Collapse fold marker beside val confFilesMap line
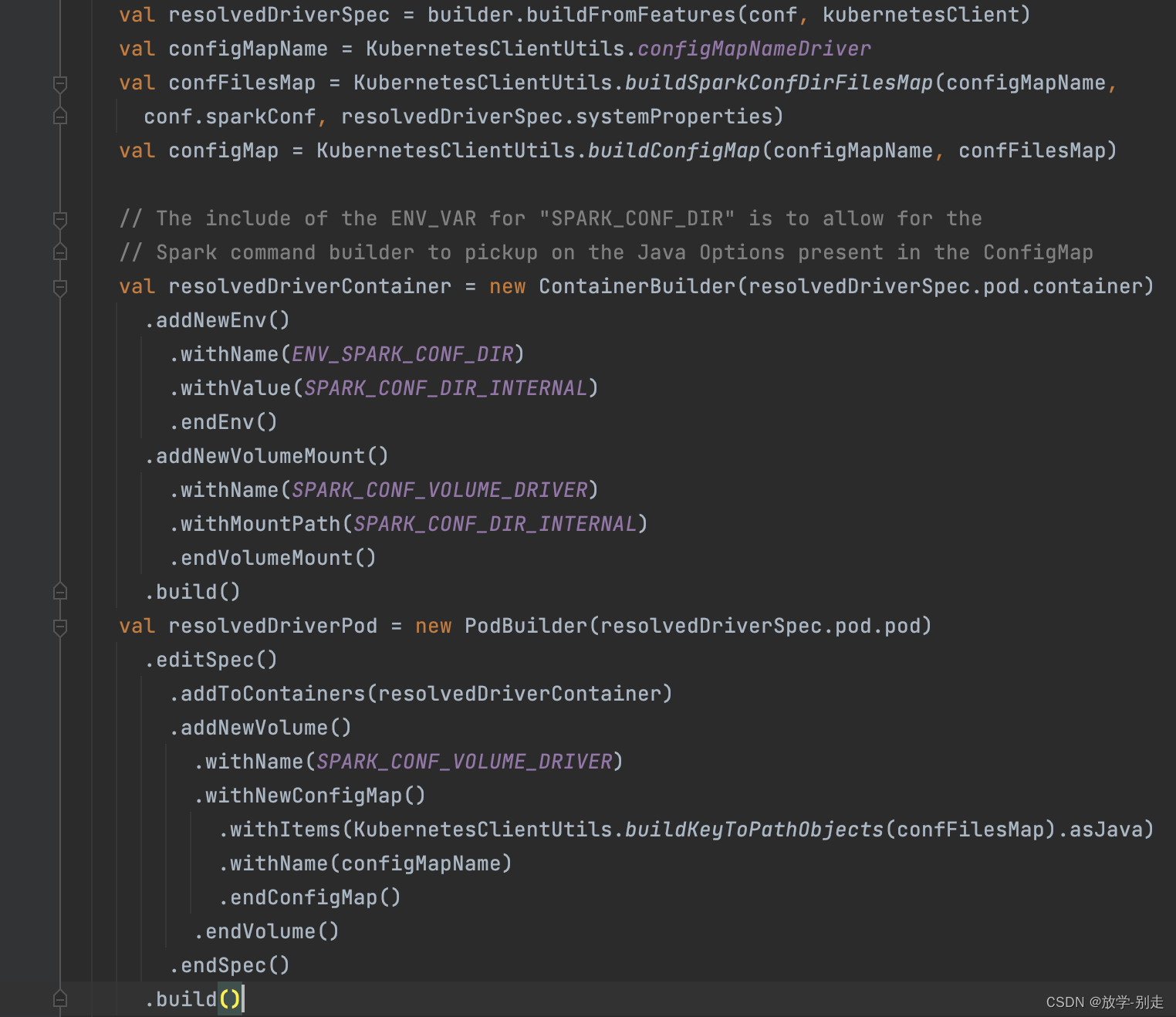 point(60,83)
